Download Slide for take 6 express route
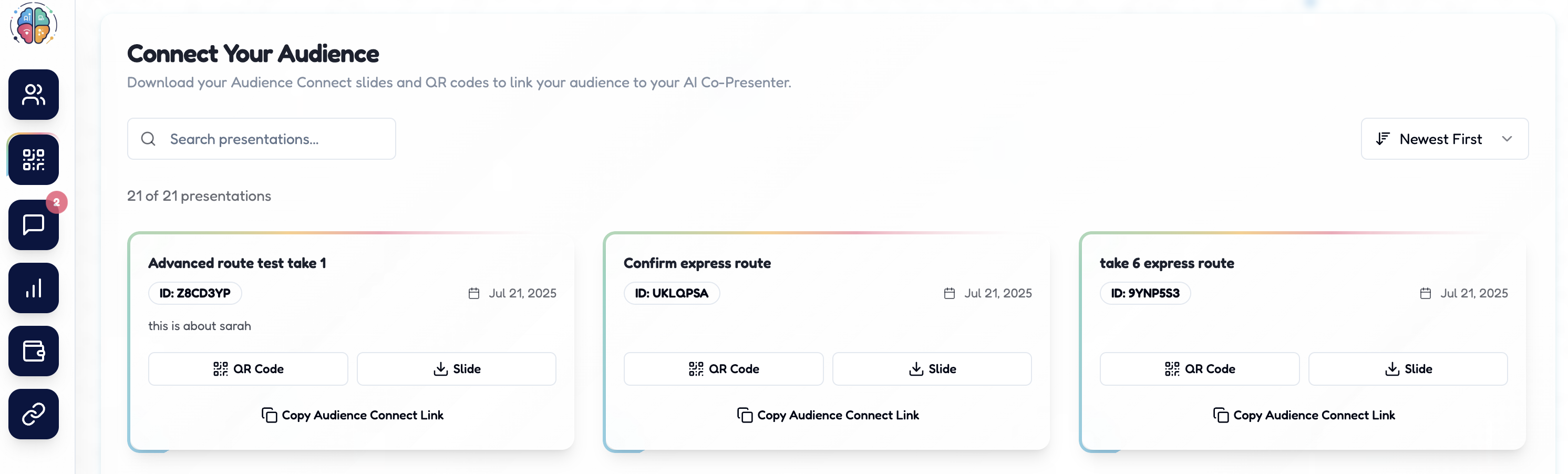This screenshot has width=1568, height=474. tap(1407, 369)
